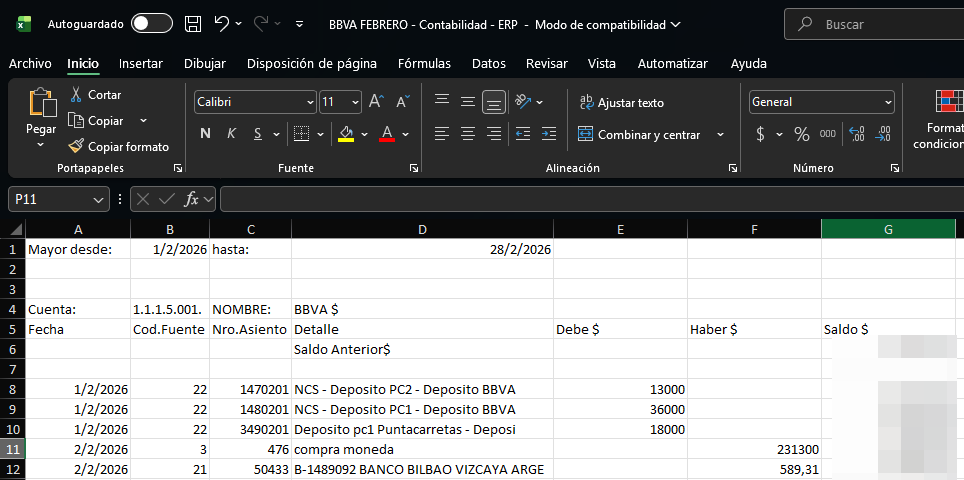Switch to the Disposición de página tab
The image size is (964, 480).
pyautogui.click(x=312, y=63)
